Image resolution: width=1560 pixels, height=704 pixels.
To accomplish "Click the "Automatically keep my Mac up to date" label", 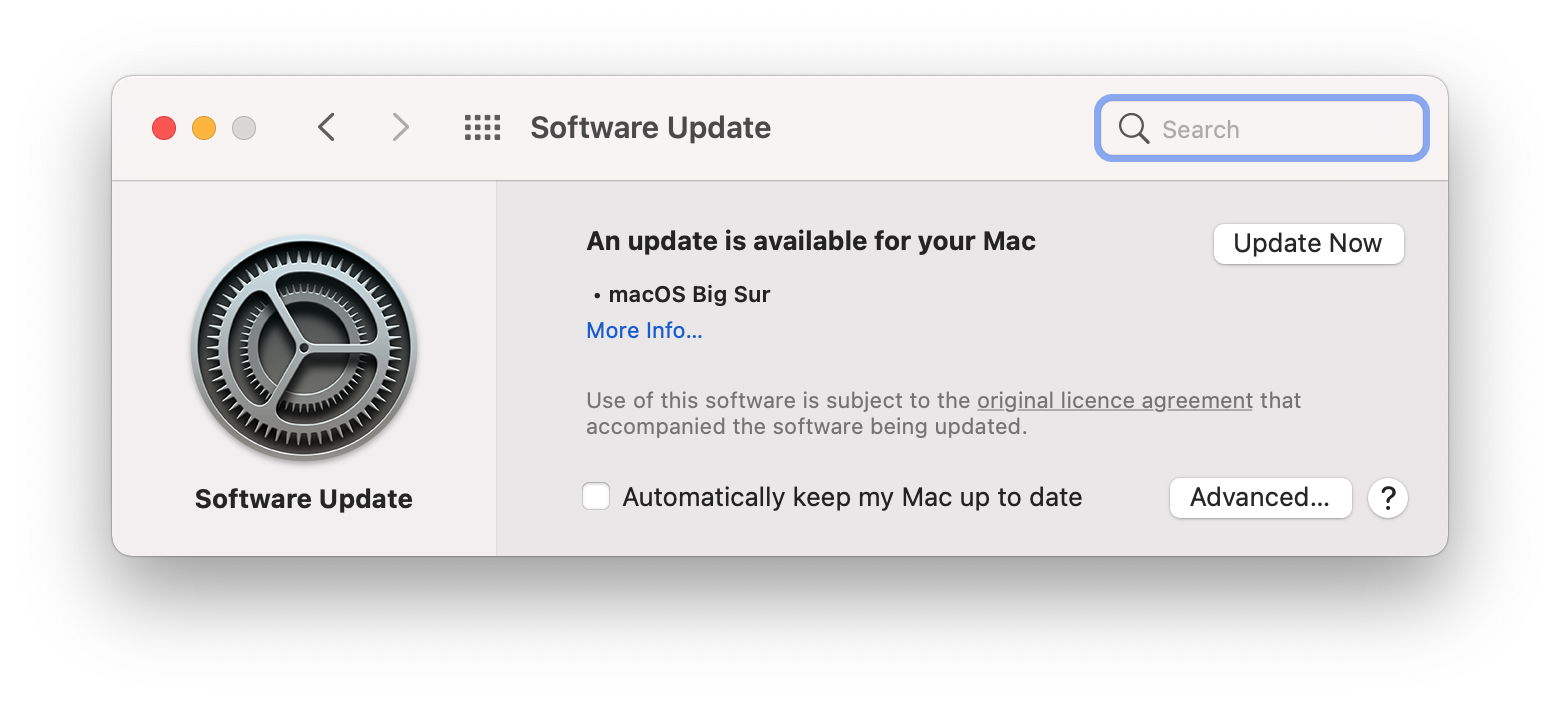I will (852, 498).
